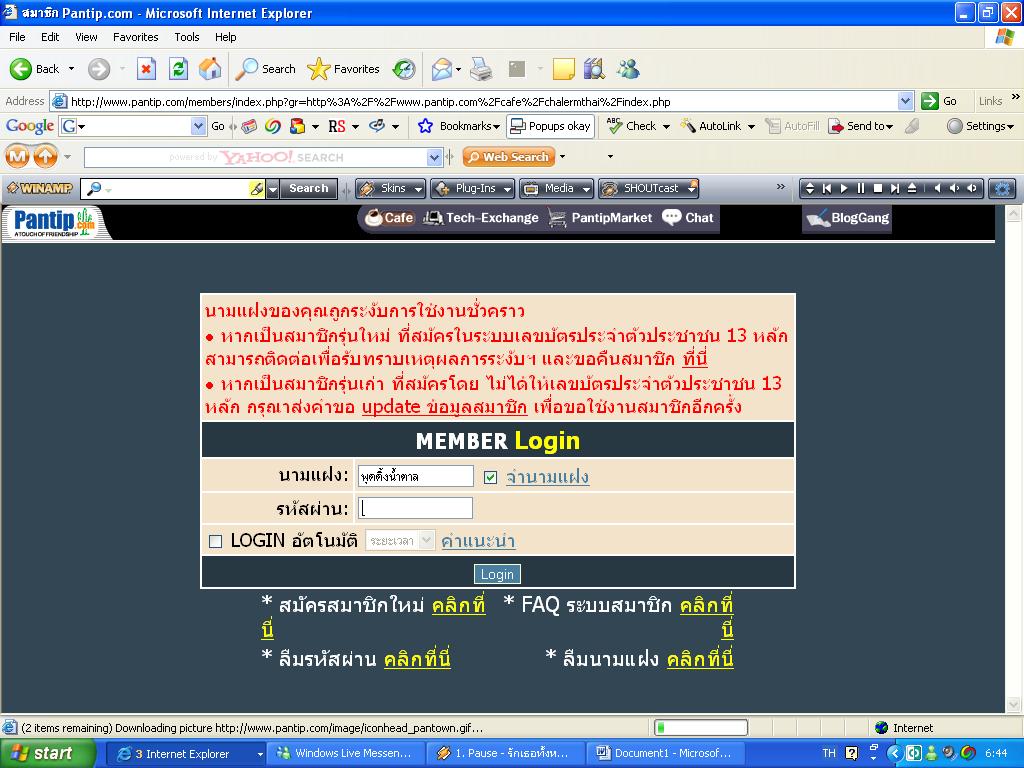Open History clock icon

pyautogui.click(x=404, y=69)
